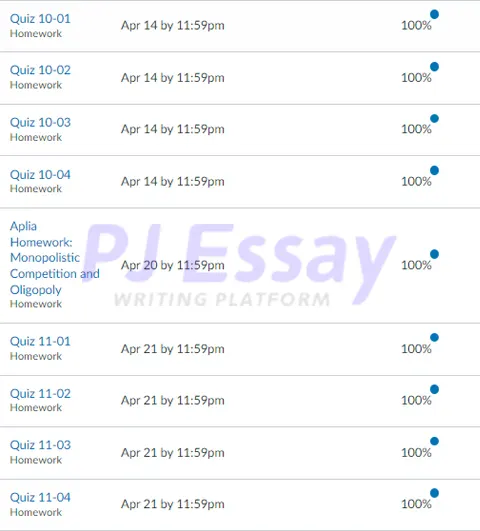Click the blue unread dot for Quiz 11-02
Image resolution: width=480 pixels, height=531 pixels.
[435, 389]
